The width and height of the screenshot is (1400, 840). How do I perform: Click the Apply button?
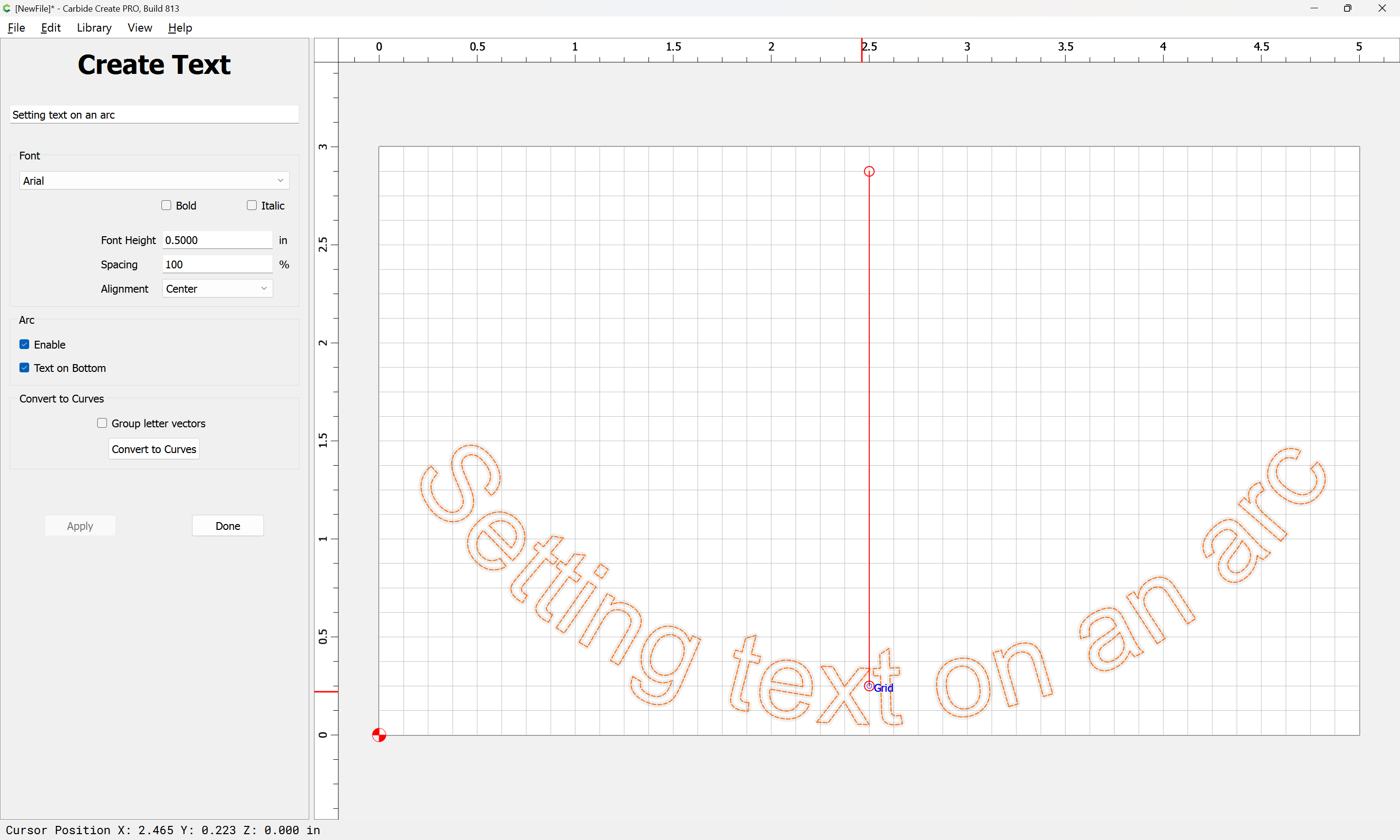[x=80, y=526]
